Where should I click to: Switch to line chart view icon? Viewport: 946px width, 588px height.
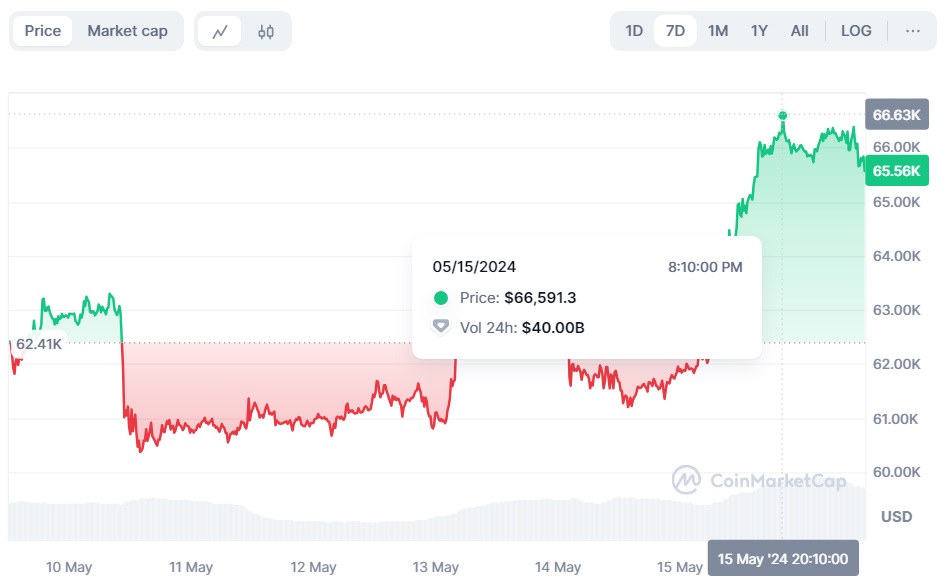point(219,31)
